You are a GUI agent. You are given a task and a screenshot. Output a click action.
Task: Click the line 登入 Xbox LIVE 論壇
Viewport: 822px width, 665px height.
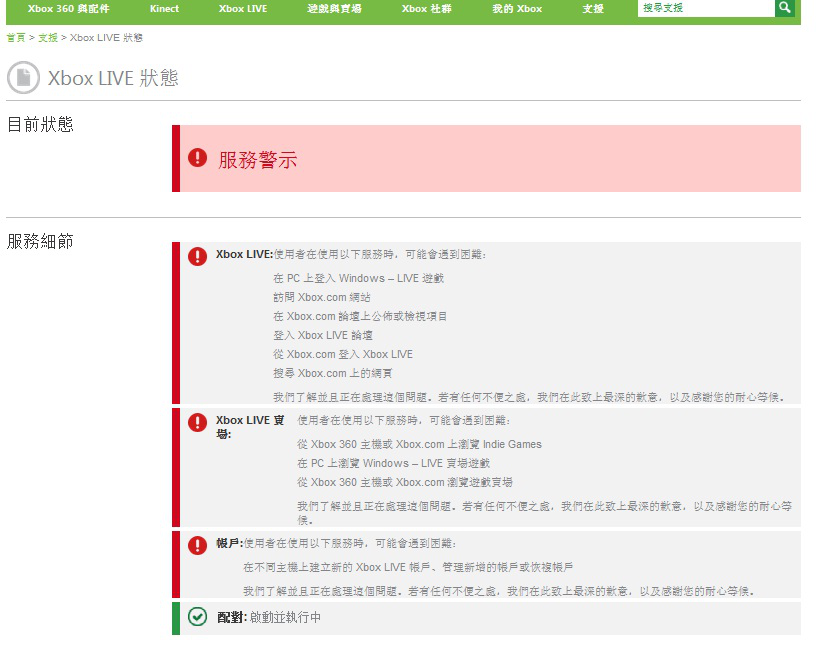tap(323, 335)
